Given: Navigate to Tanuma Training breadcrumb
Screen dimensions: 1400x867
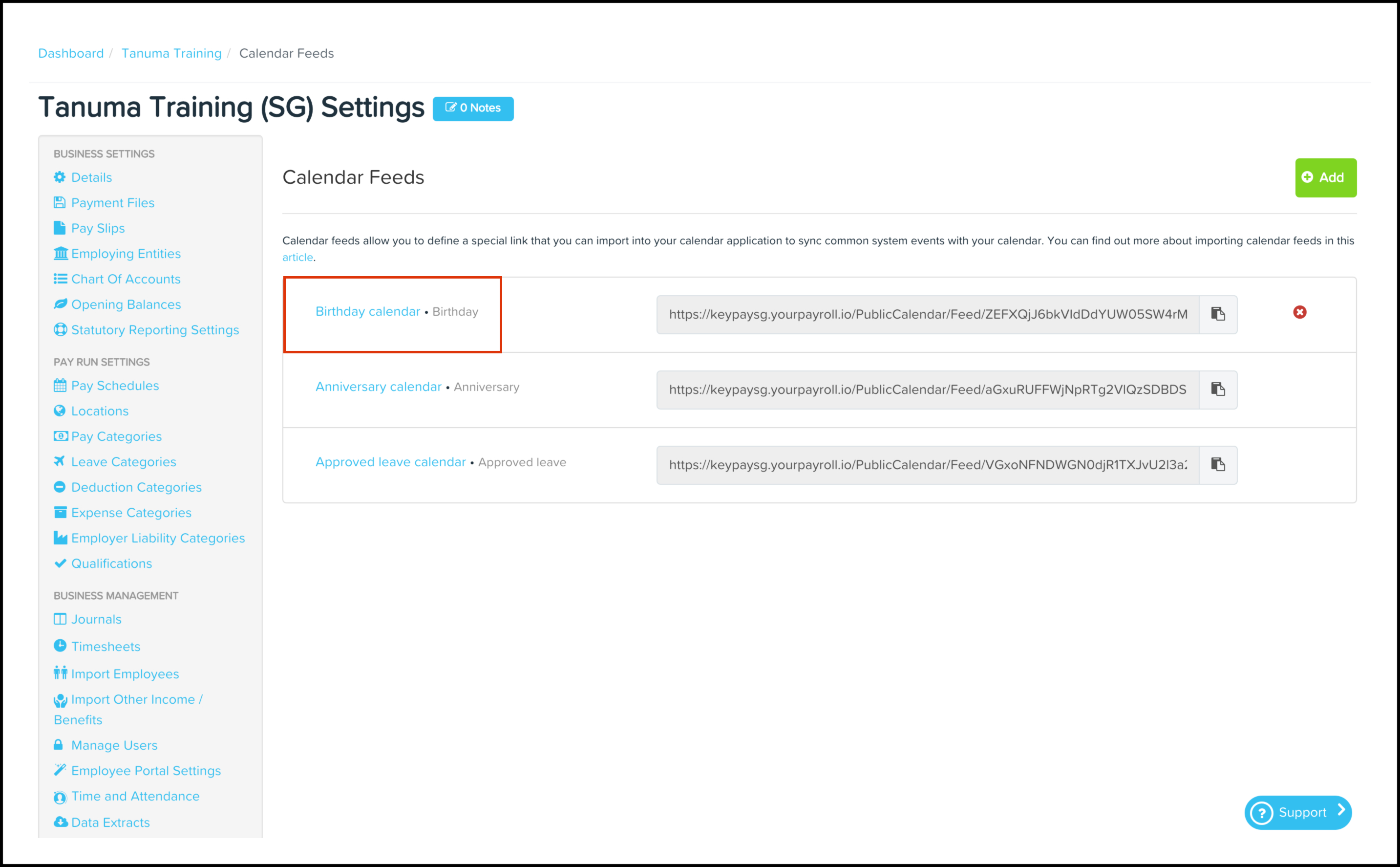Looking at the screenshot, I should [171, 53].
